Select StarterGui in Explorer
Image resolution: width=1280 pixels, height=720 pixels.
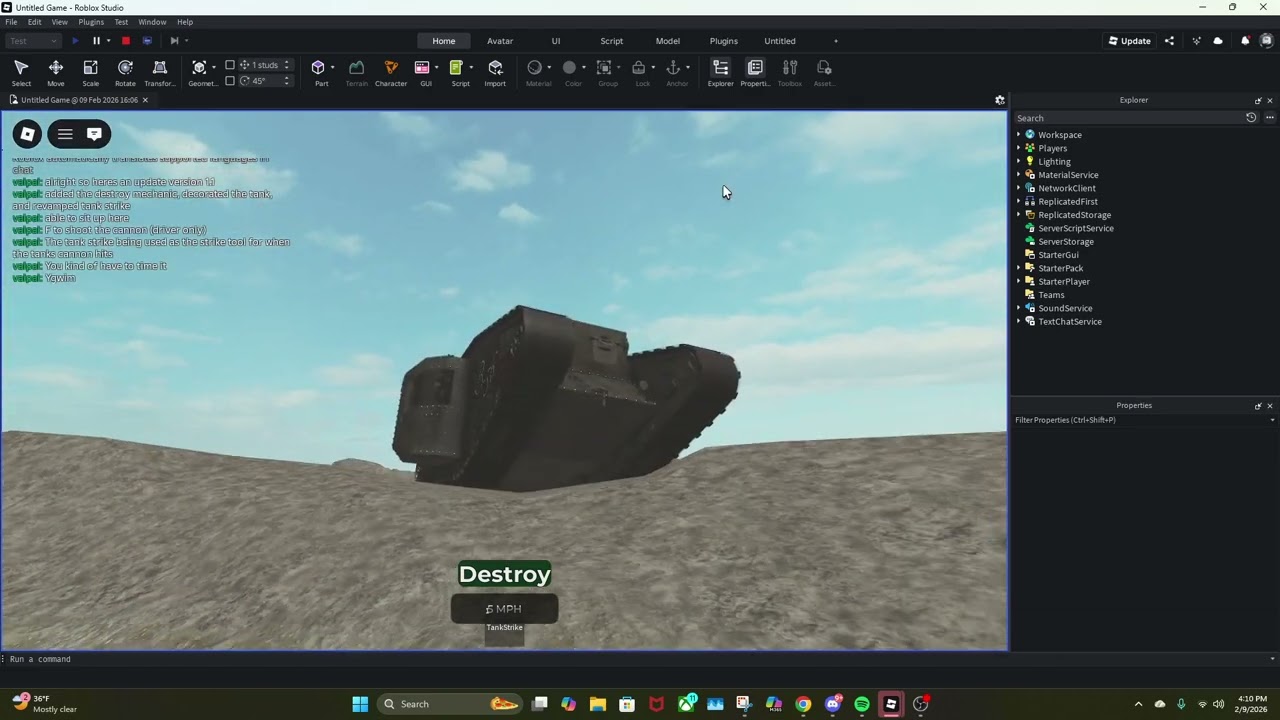1058,255
